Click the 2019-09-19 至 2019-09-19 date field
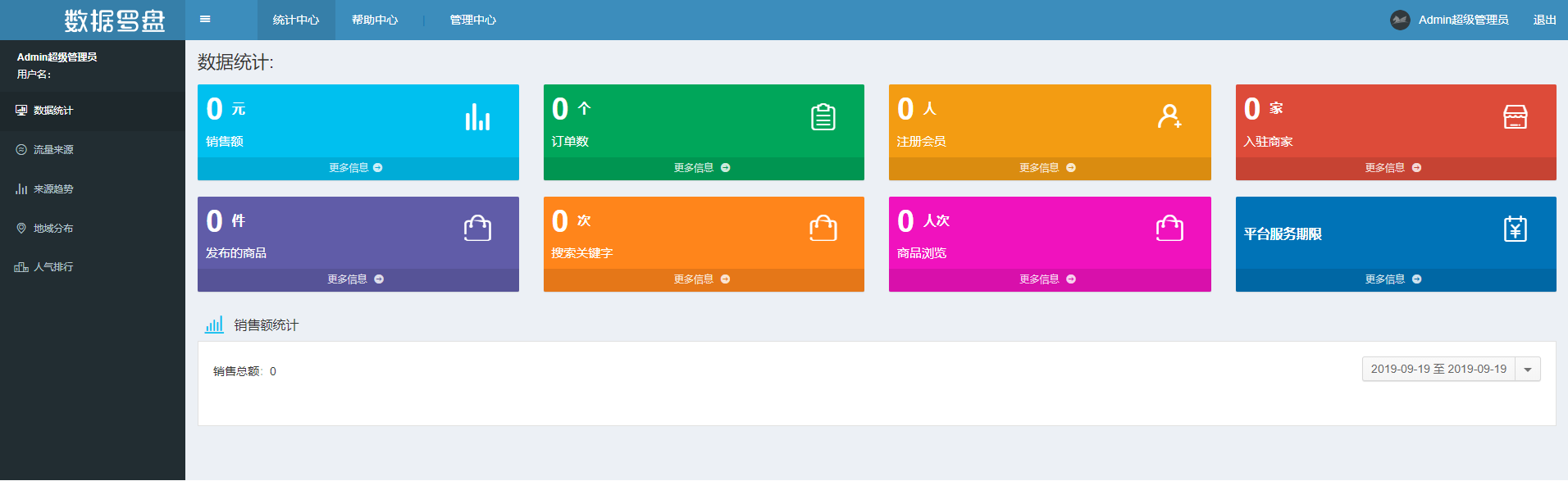This screenshot has width=1568, height=481. 1438,370
